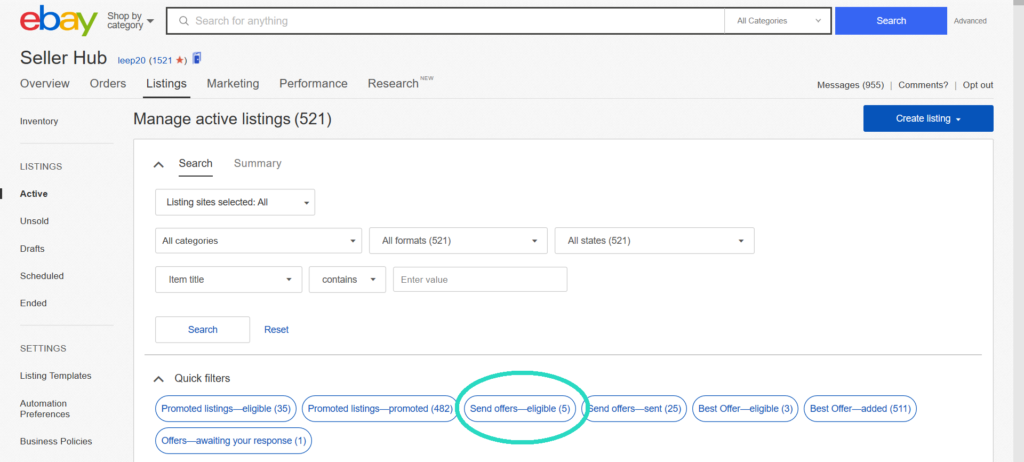The width and height of the screenshot is (1024, 462).
Task: Open the Shop by category dropdown
Action: click(x=131, y=21)
